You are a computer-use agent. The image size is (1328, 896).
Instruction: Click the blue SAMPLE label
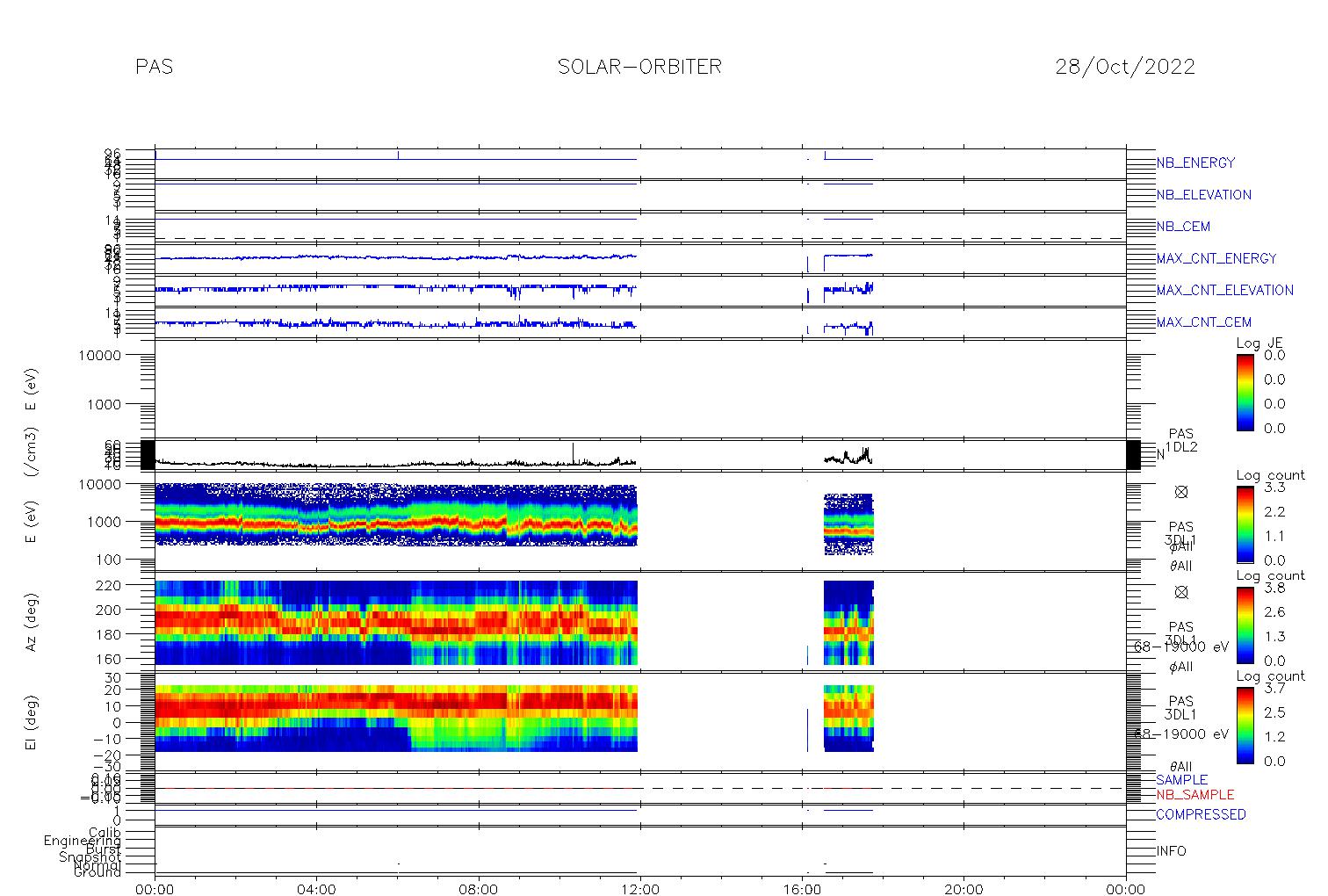1181,780
